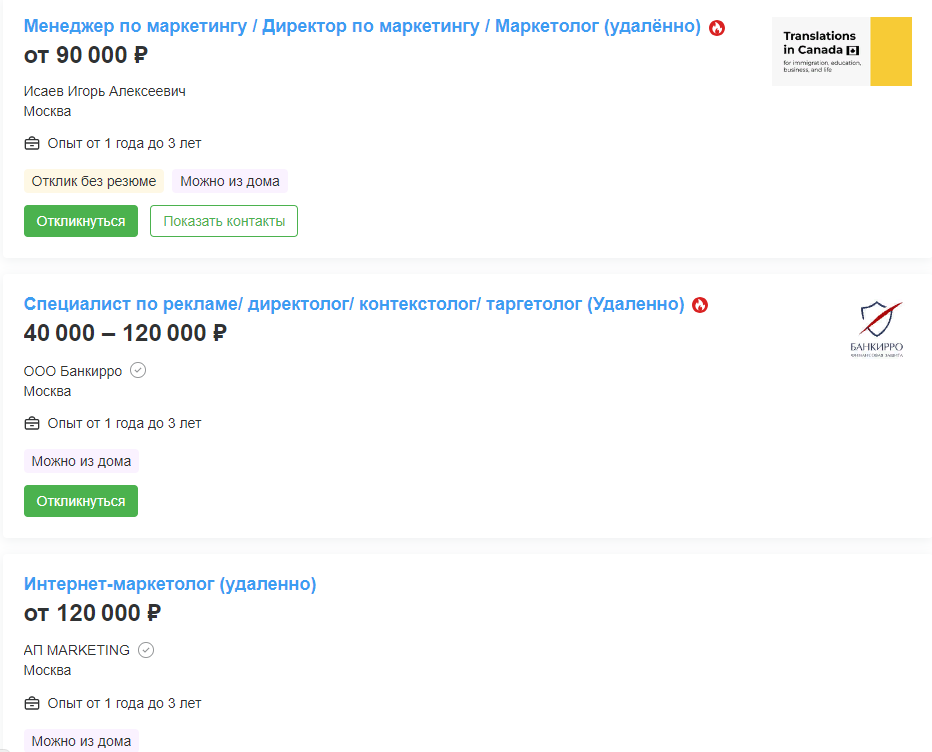This screenshot has height=752, width=932.
Task: Open the Интернет-маркетолог (удаленно) vacancy
Action: (170, 584)
